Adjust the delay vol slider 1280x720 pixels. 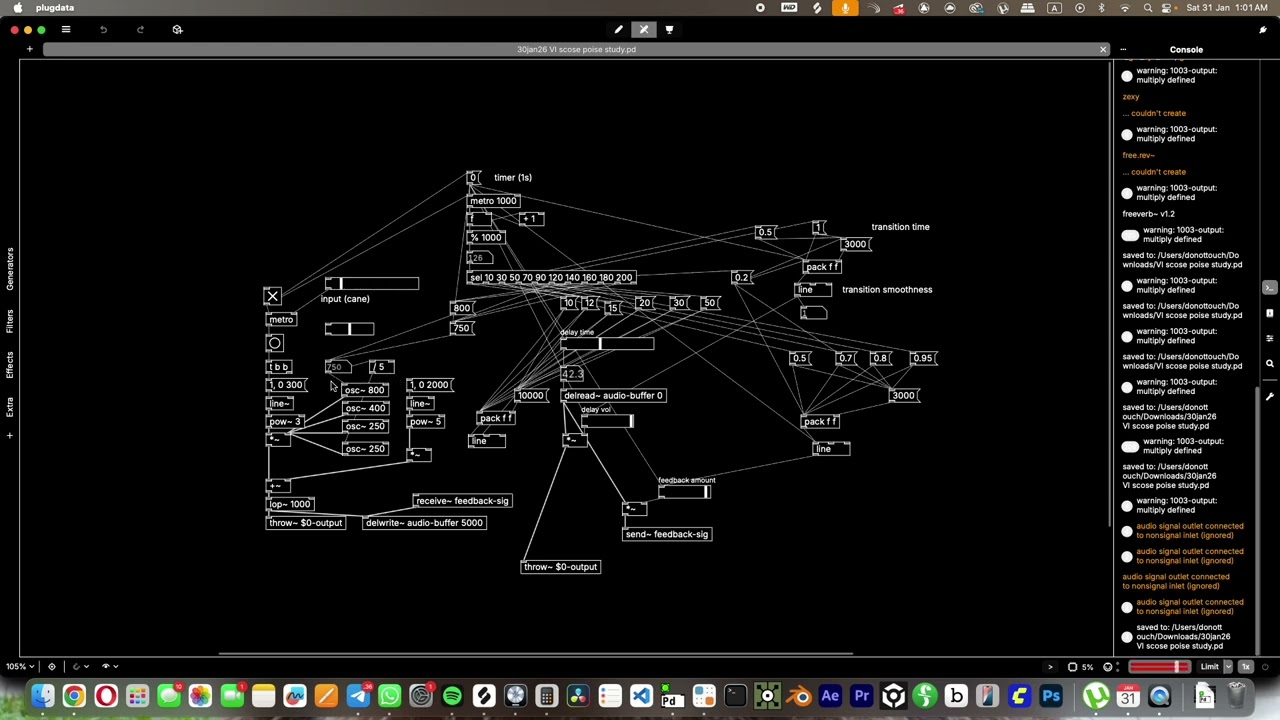coord(607,421)
